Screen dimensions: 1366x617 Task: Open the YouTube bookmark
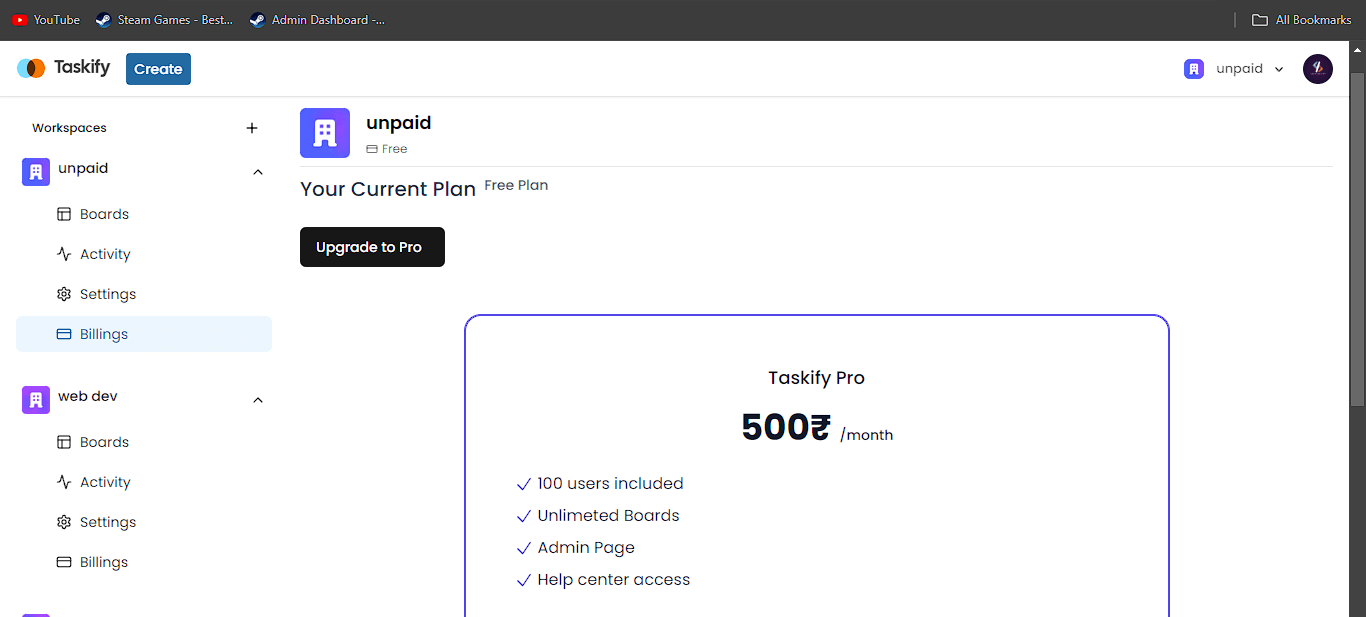pos(46,20)
